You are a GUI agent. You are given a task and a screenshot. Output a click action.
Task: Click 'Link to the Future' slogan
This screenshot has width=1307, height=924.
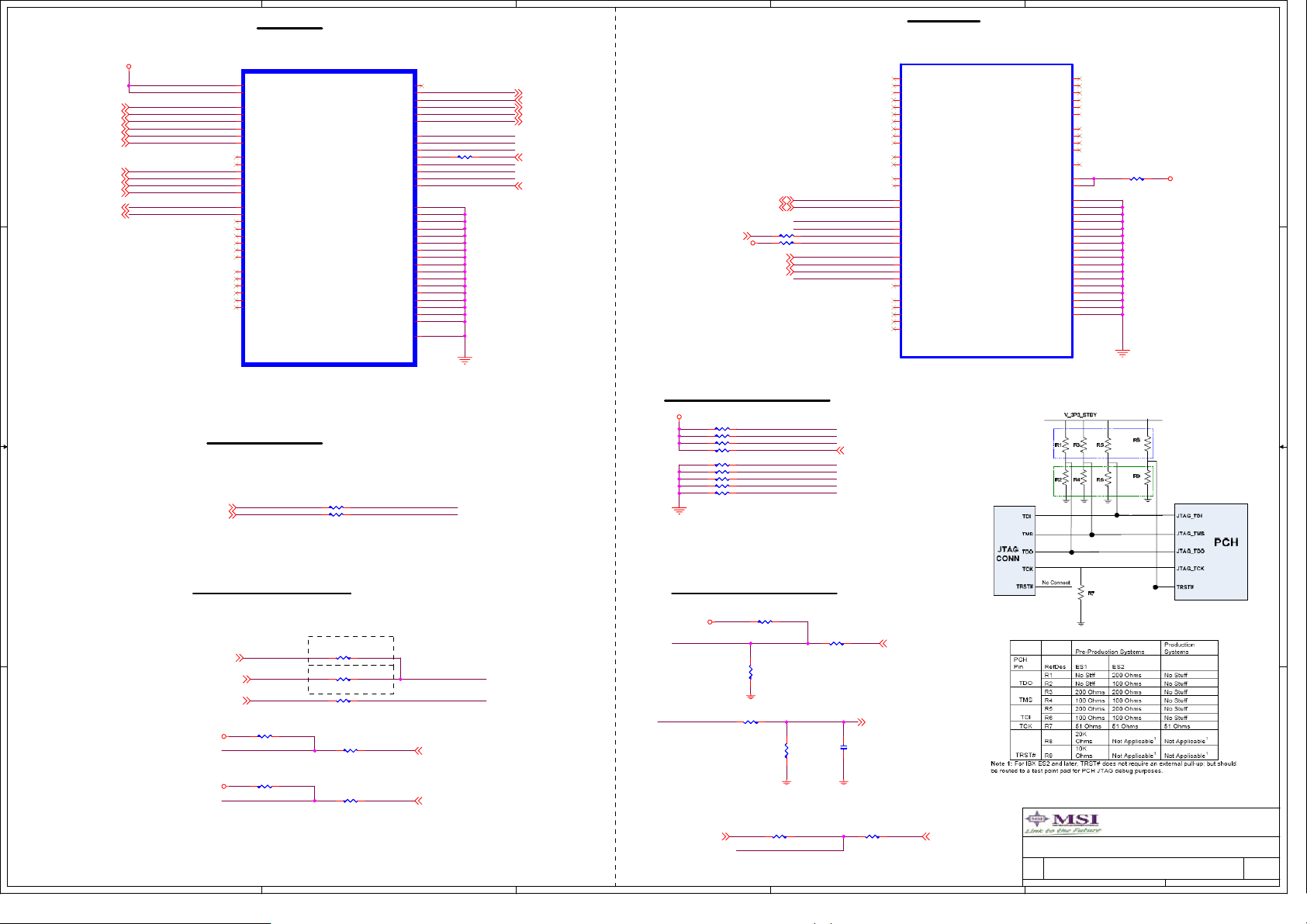click(x=1063, y=831)
